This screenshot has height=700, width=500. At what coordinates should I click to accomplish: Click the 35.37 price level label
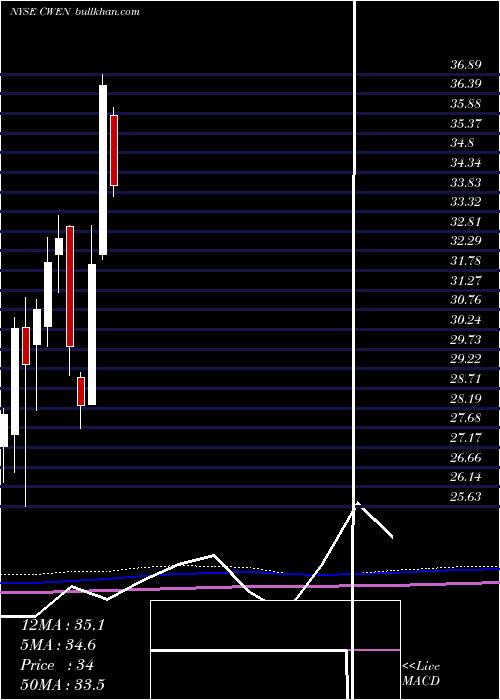click(x=466, y=124)
